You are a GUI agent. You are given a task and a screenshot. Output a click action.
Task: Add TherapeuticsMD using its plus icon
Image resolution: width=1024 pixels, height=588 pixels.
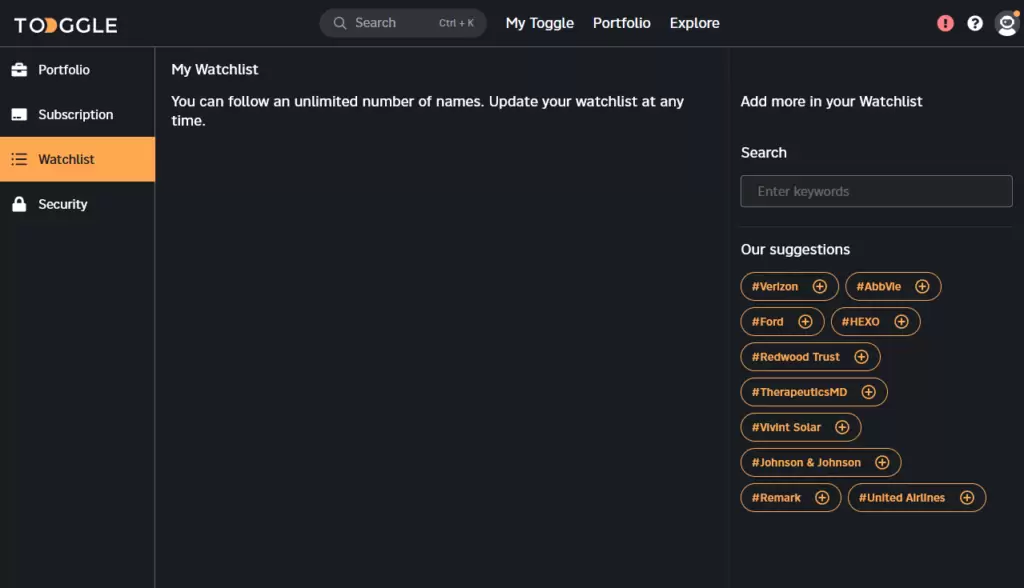[869, 392]
